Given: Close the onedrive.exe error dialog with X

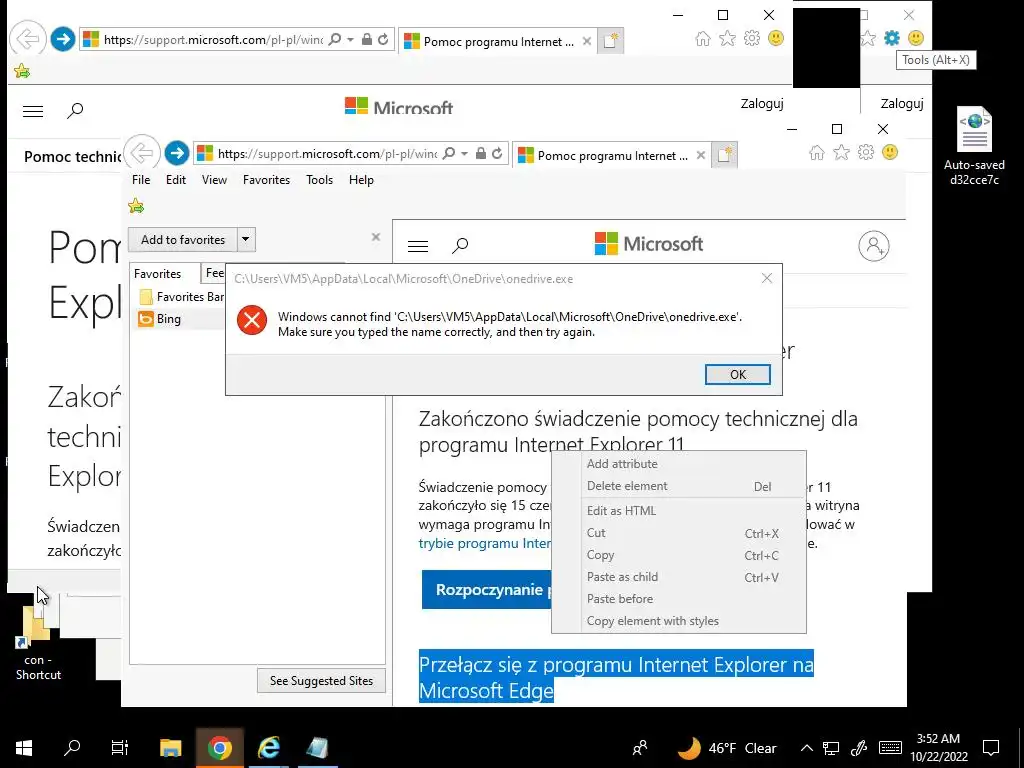Looking at the screenshot, I should pos(767,278).
